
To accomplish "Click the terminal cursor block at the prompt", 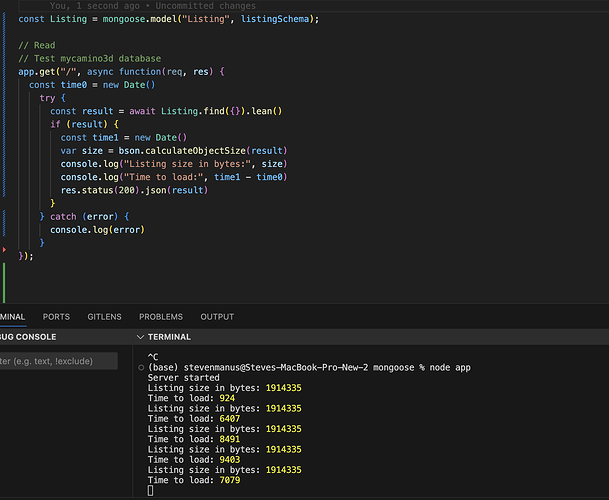I will [151, 490].
